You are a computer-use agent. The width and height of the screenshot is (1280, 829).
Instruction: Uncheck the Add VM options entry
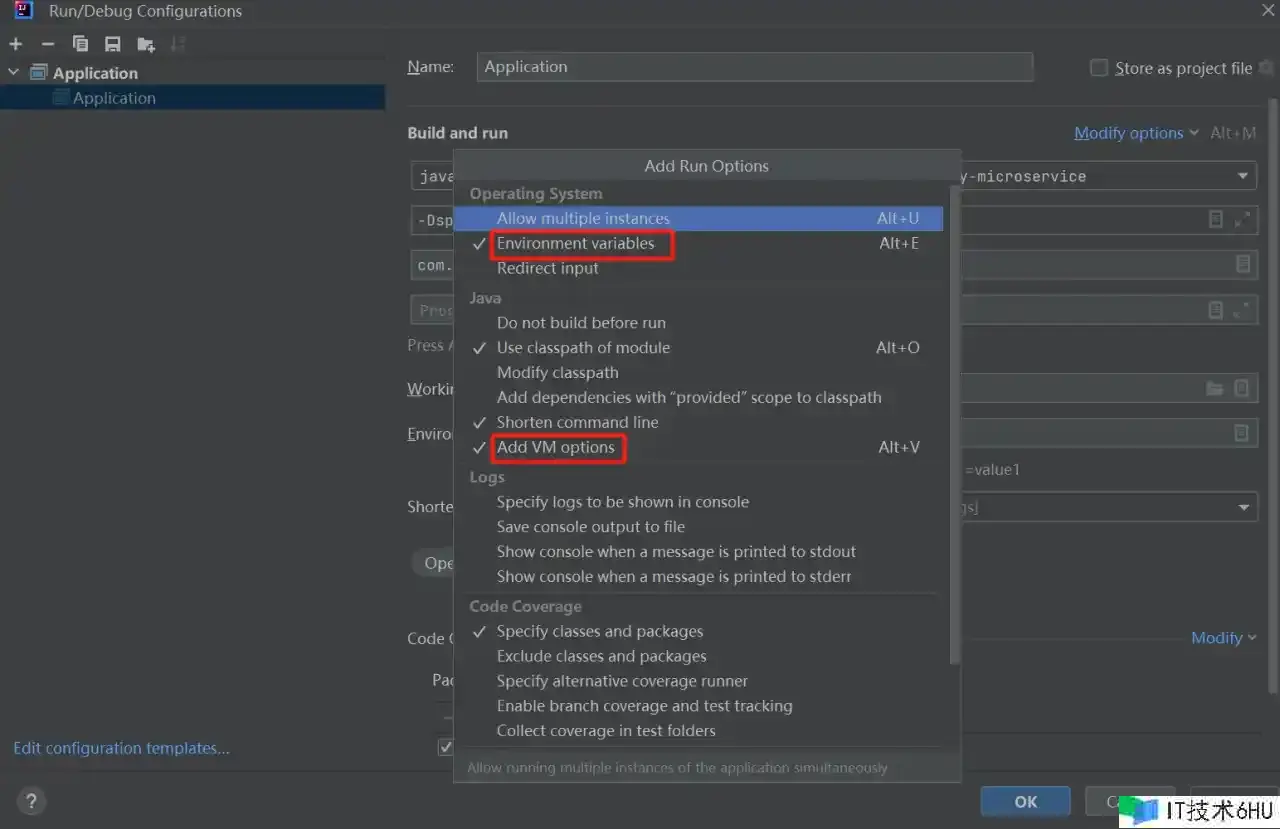point(555,447)
